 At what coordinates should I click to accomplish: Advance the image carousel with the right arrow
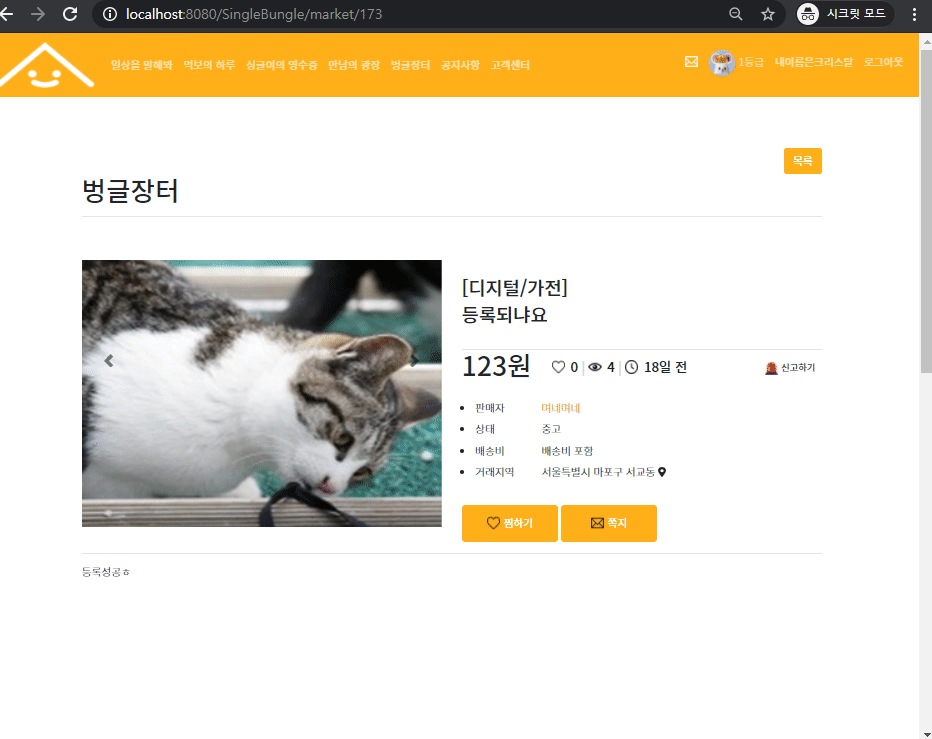click(x=413, y=361)
